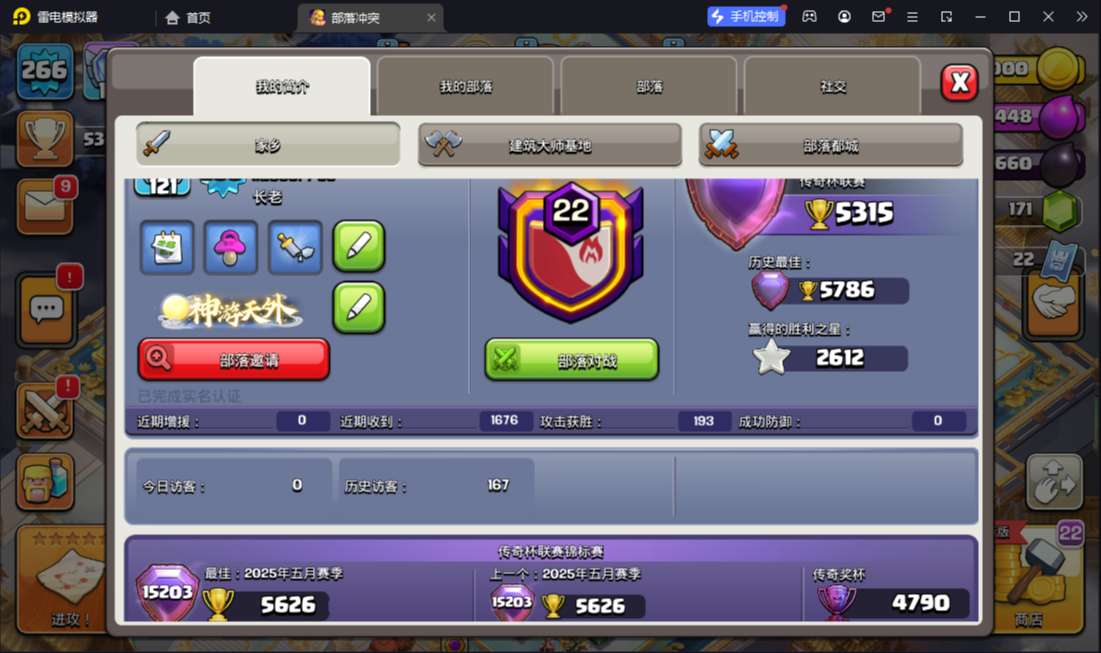The image size is (1101, 653).
Task: Click the calendar label icon
Action: (x=167, y=247)
